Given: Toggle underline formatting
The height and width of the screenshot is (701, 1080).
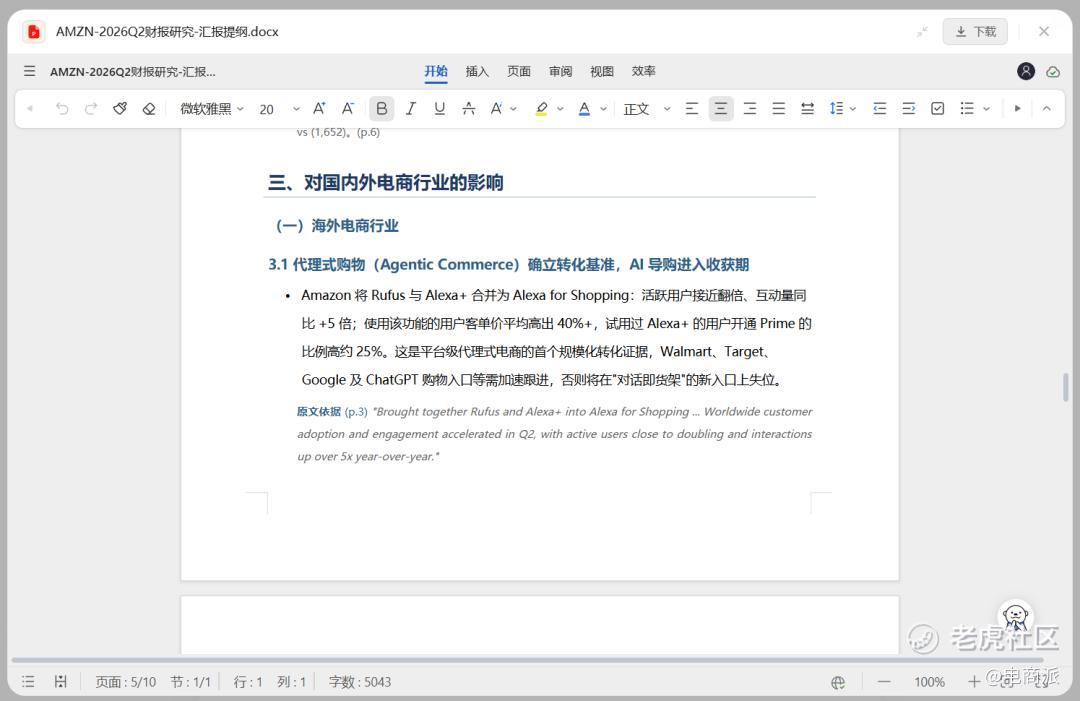Looking at the screenshot, I should (x=439, y=108).
